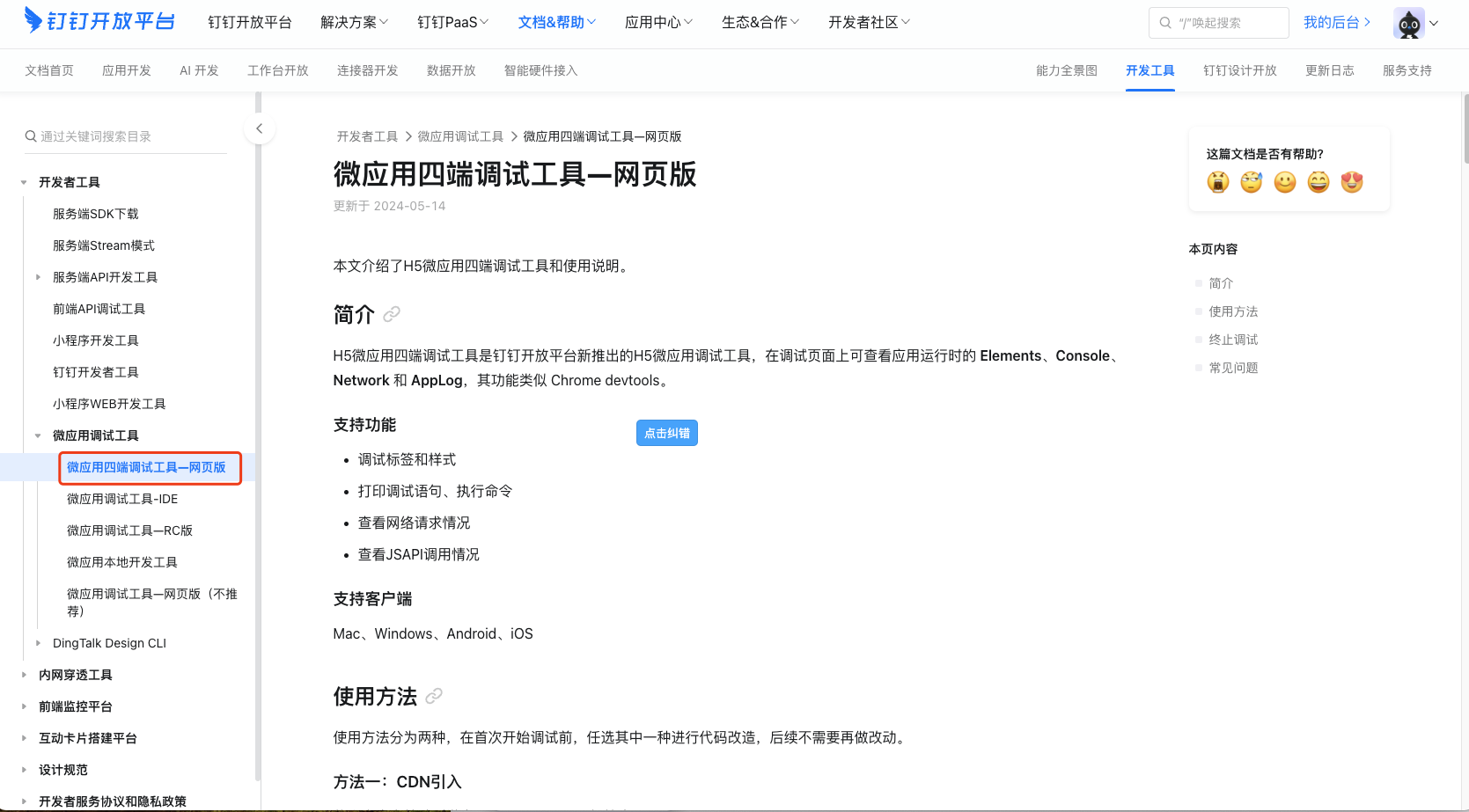Switch to the 连接器开发 tab

(368, 70)
